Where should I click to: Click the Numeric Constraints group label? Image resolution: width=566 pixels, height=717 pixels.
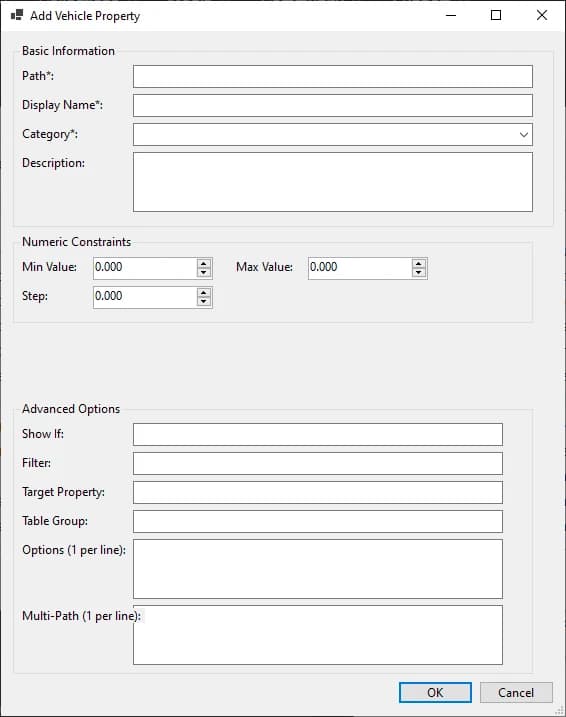click(76, 242)
